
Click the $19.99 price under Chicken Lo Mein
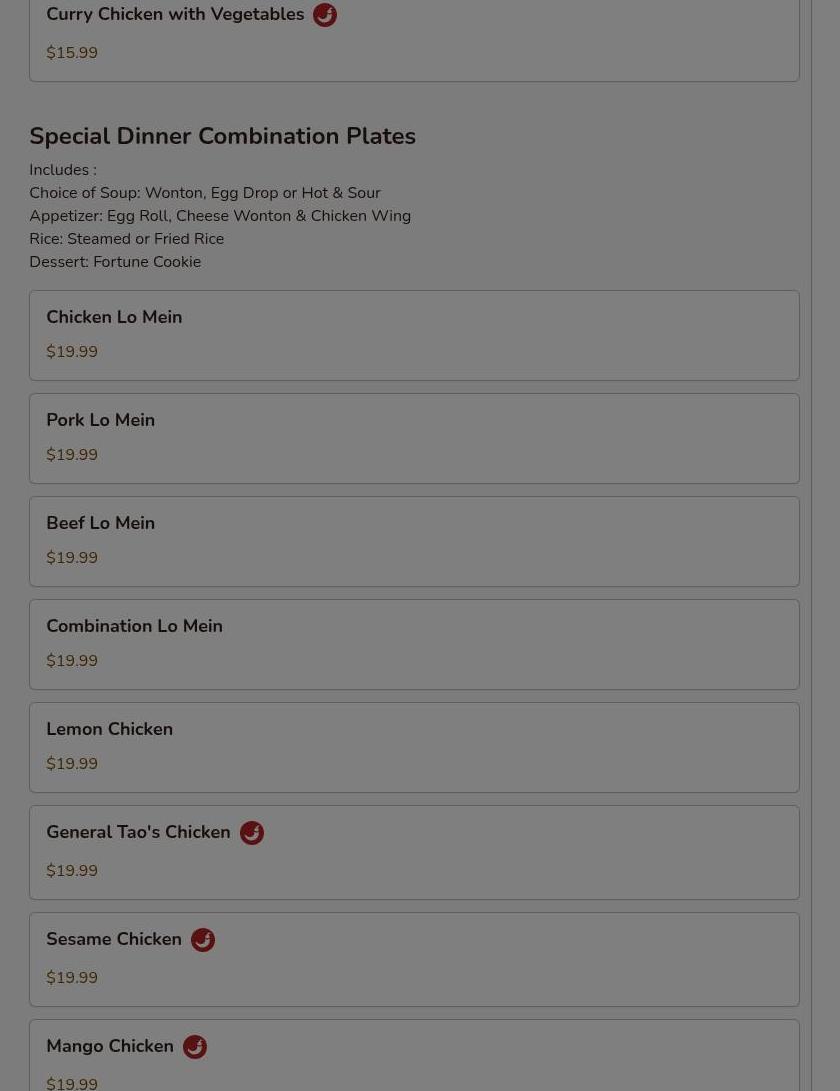72,352
